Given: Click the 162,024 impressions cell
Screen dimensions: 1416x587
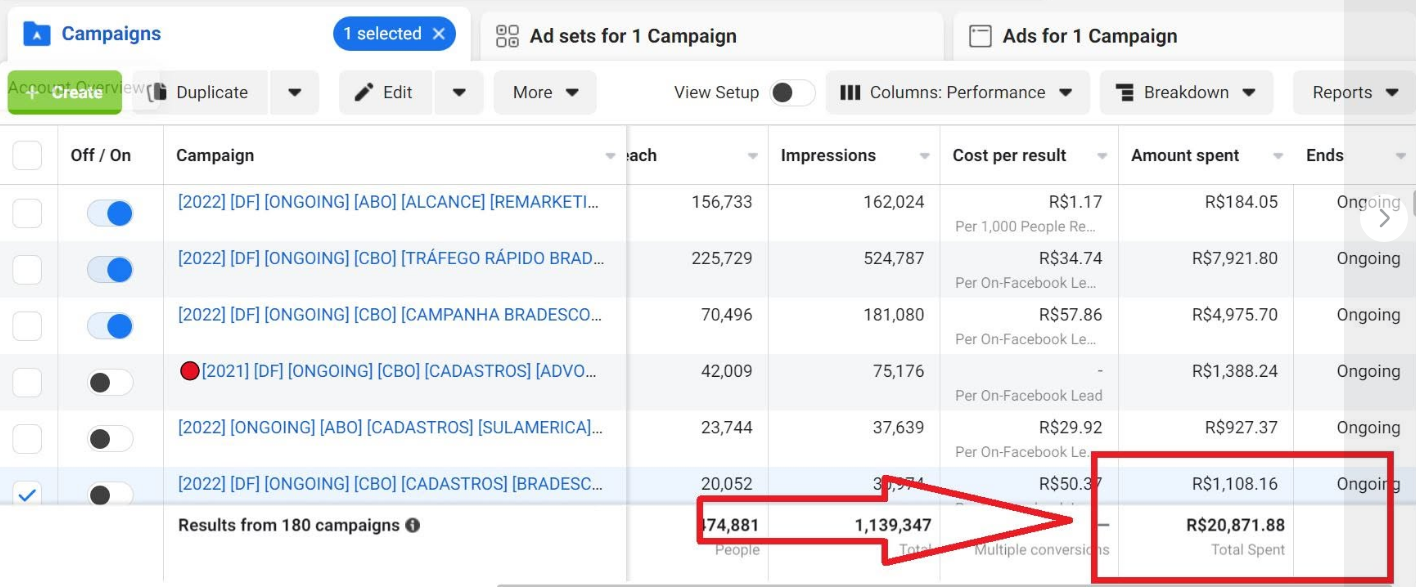Looking at the screenshot, I should pyautogui.click(x=894, y=202).
